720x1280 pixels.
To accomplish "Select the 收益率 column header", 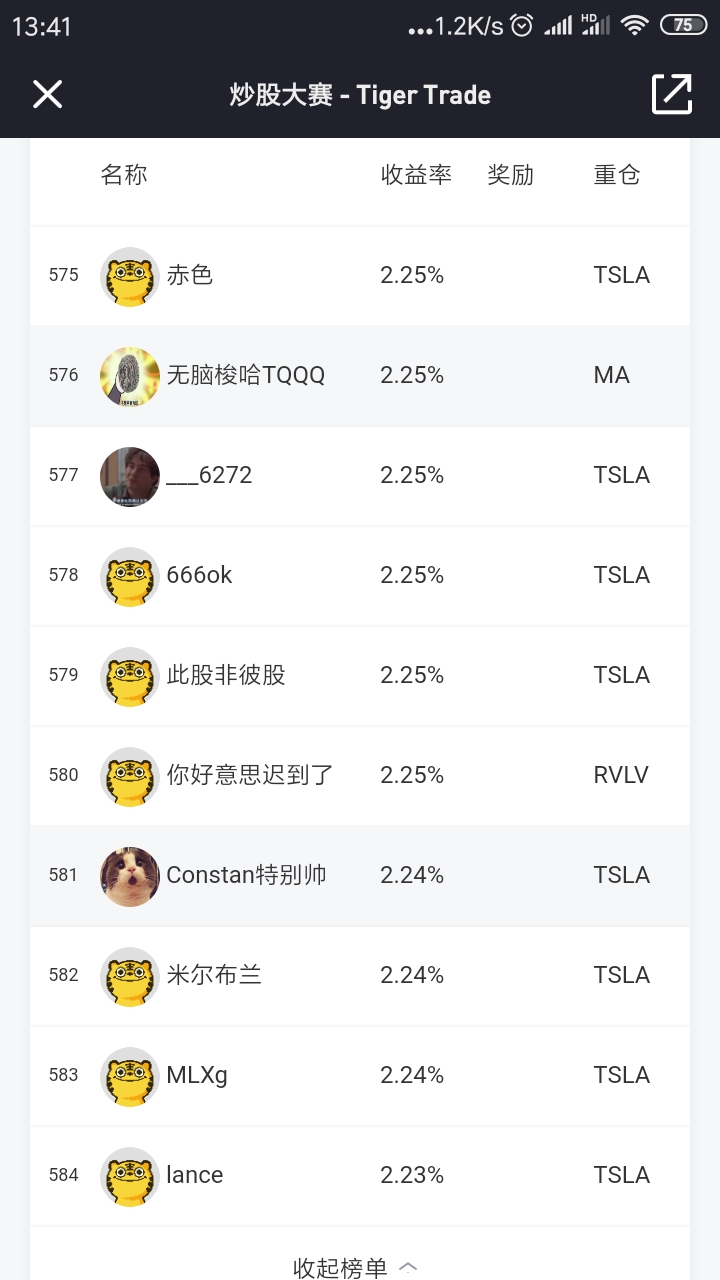I will click(416, 175).
